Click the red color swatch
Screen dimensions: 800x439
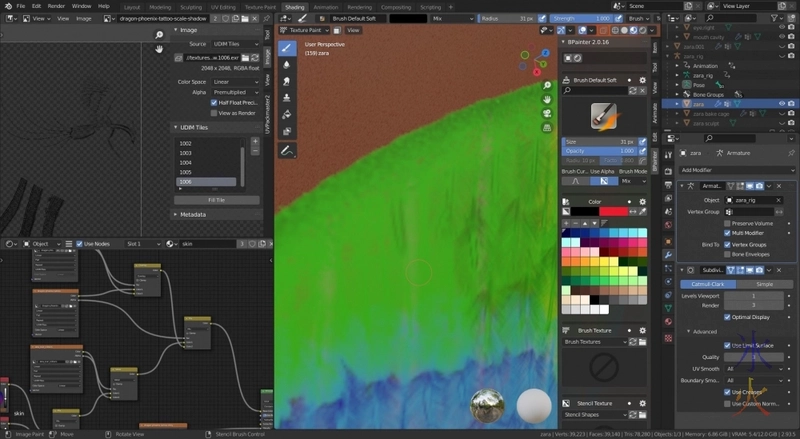pos(614,212)
